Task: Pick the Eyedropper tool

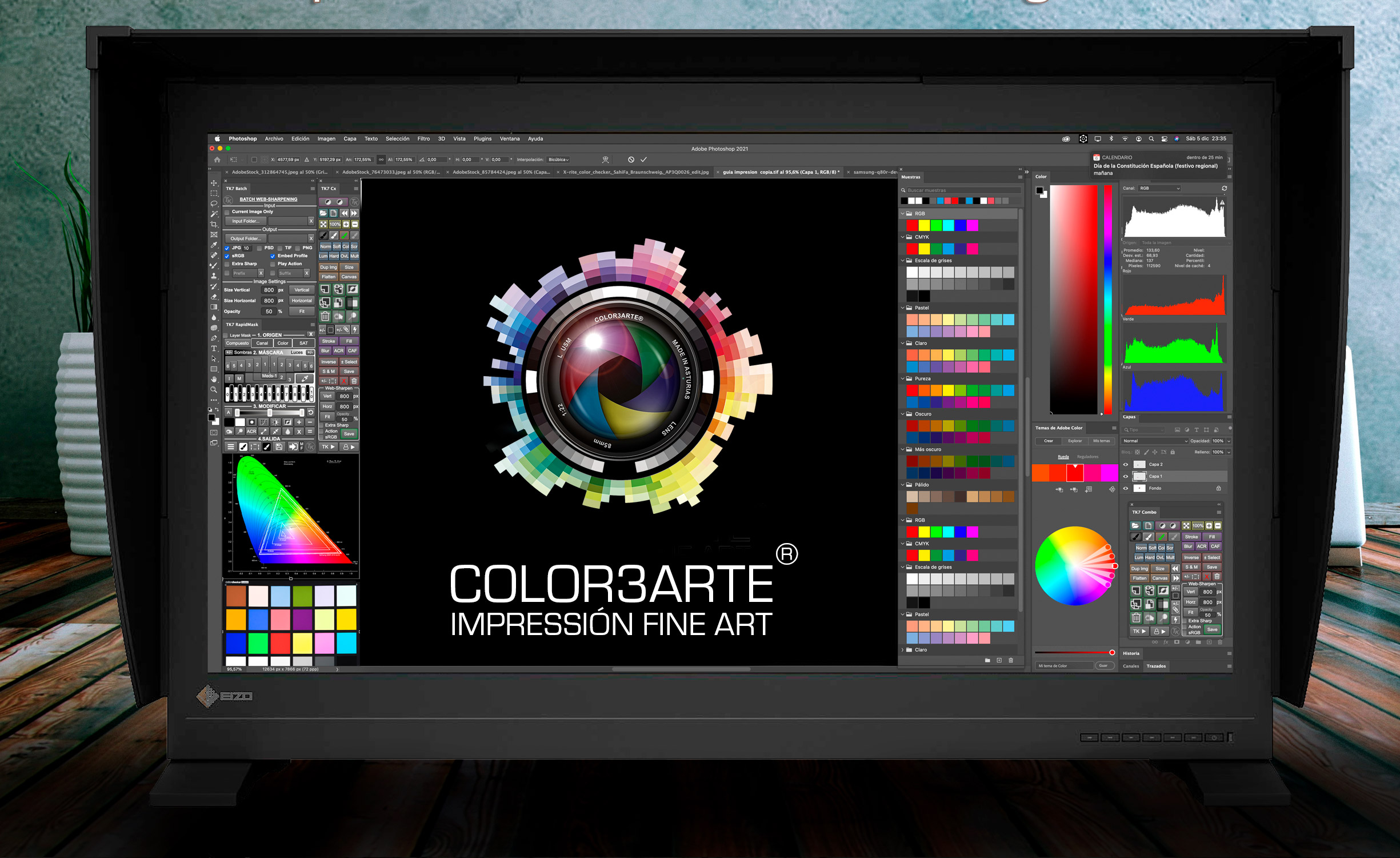Action: 214,245
